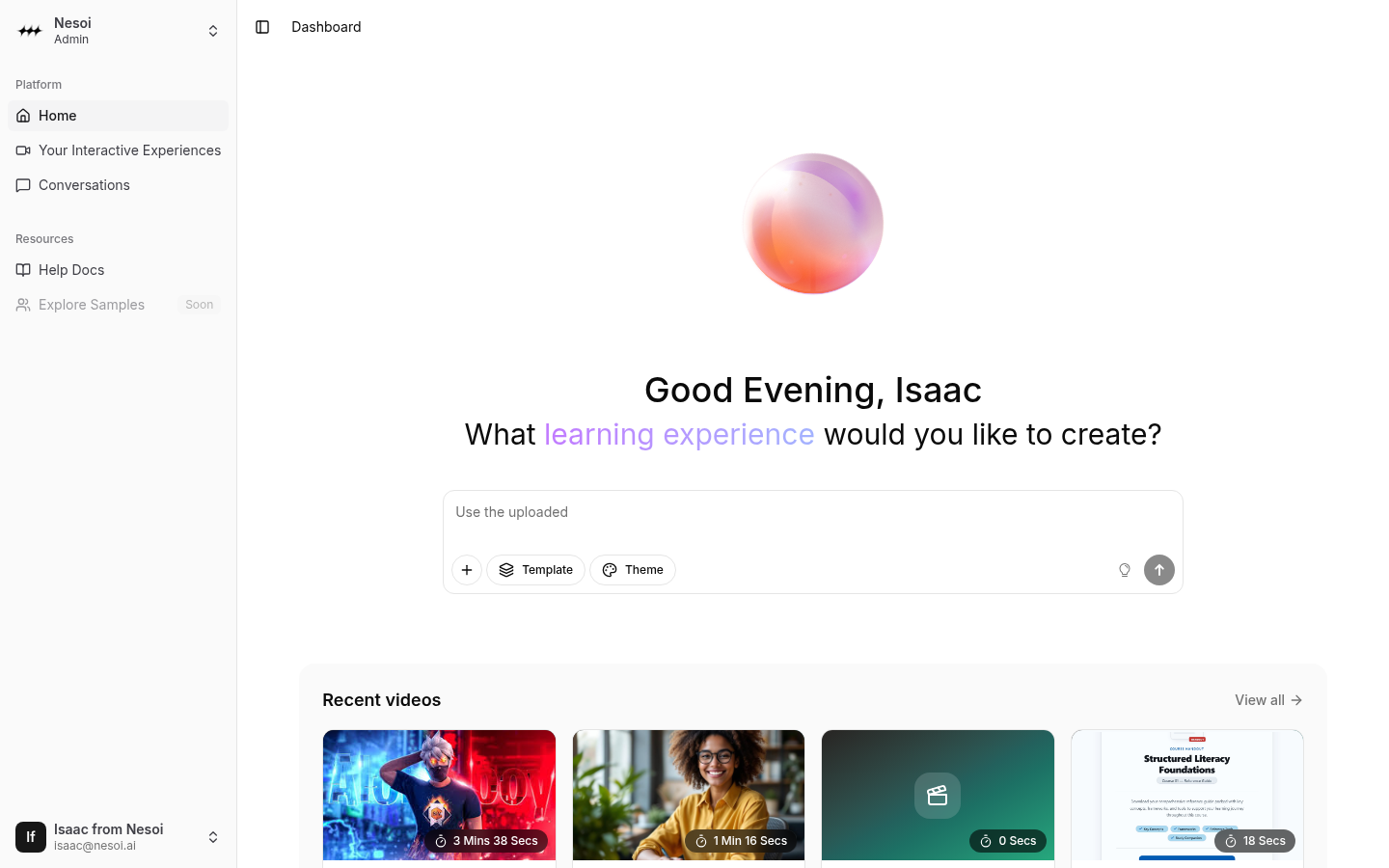
Task: Click View all recent videos
Action: (x=1268, y=700)
